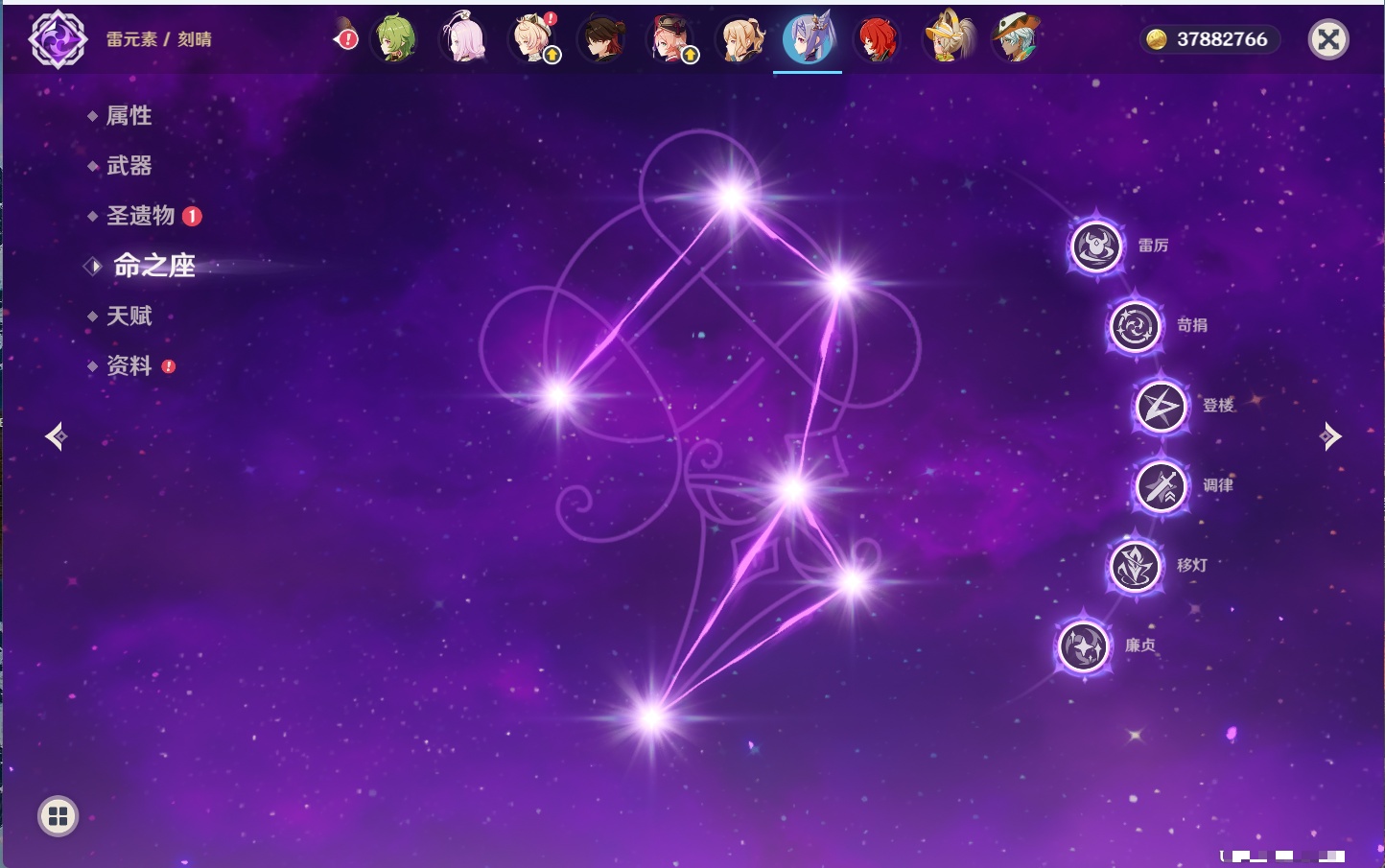This screenshot has height=868, width=1385.
Task: Click the 雷厉 constellation label
Action: point(1153,246)
